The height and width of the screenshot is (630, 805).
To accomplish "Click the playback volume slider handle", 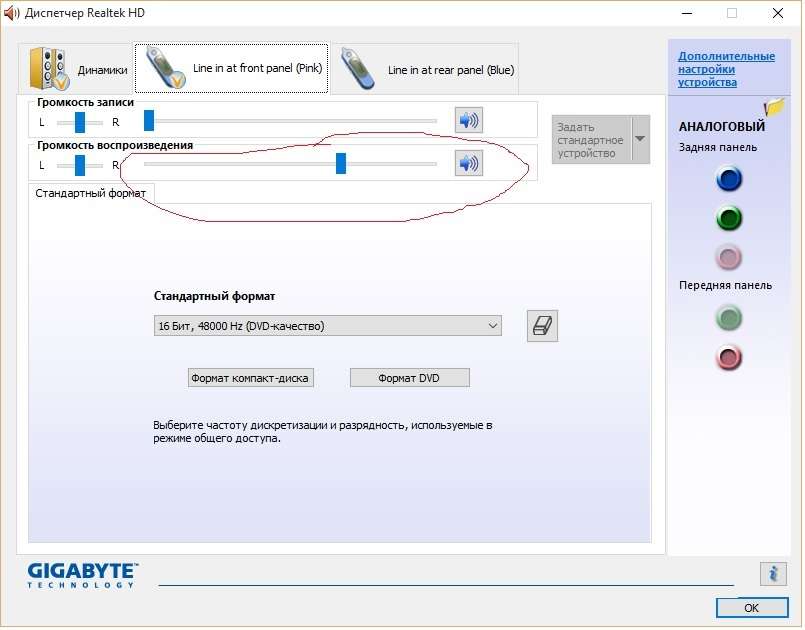I will click(340, 164).
